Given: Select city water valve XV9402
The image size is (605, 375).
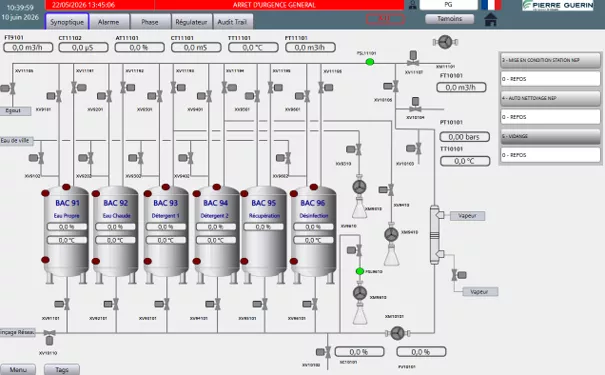Looking at the screenshot, I should [x=186, y=158].
